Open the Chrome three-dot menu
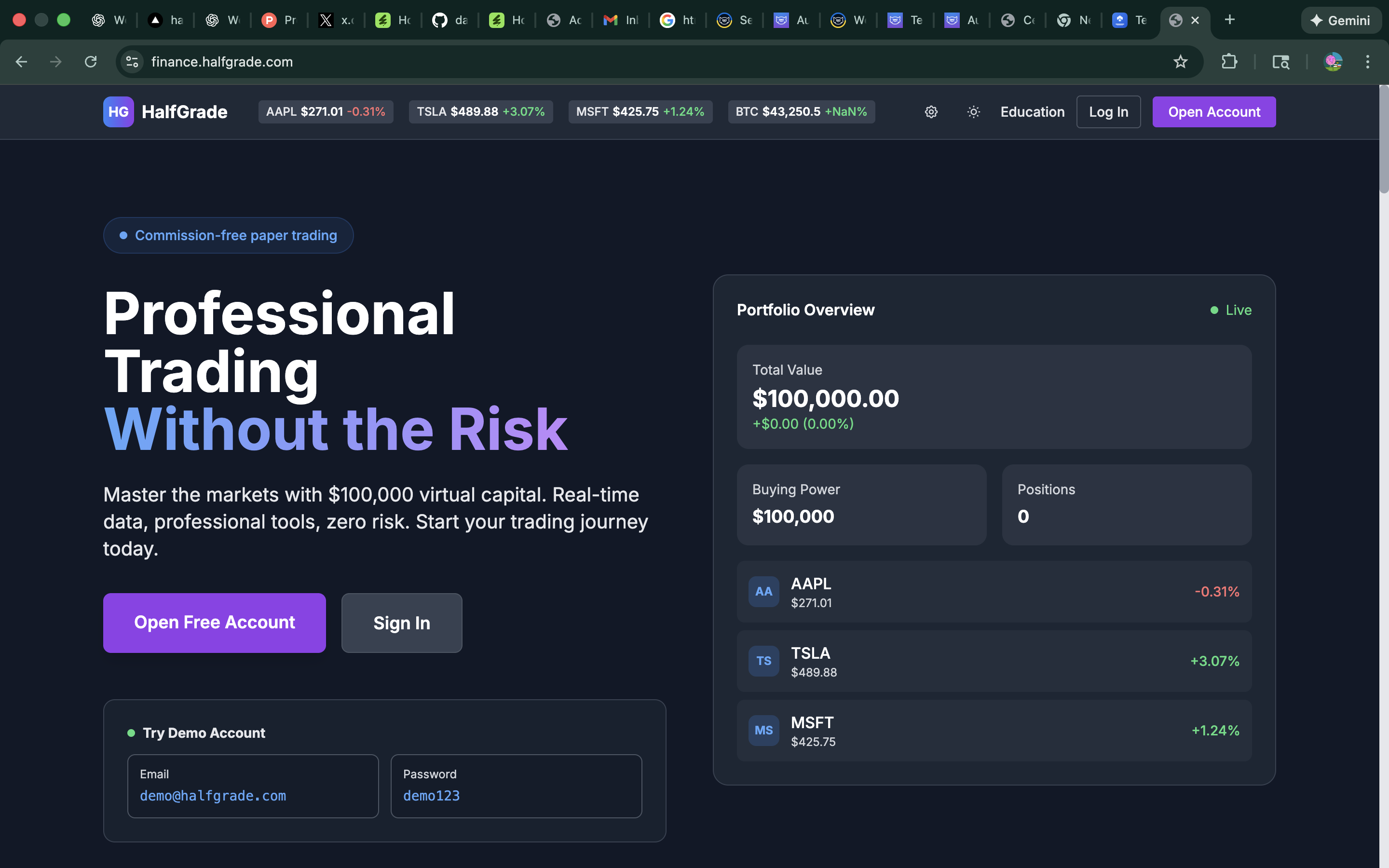Image resolution: width=1389 pixels, height=868 pixels. (x=1368, y=61)
